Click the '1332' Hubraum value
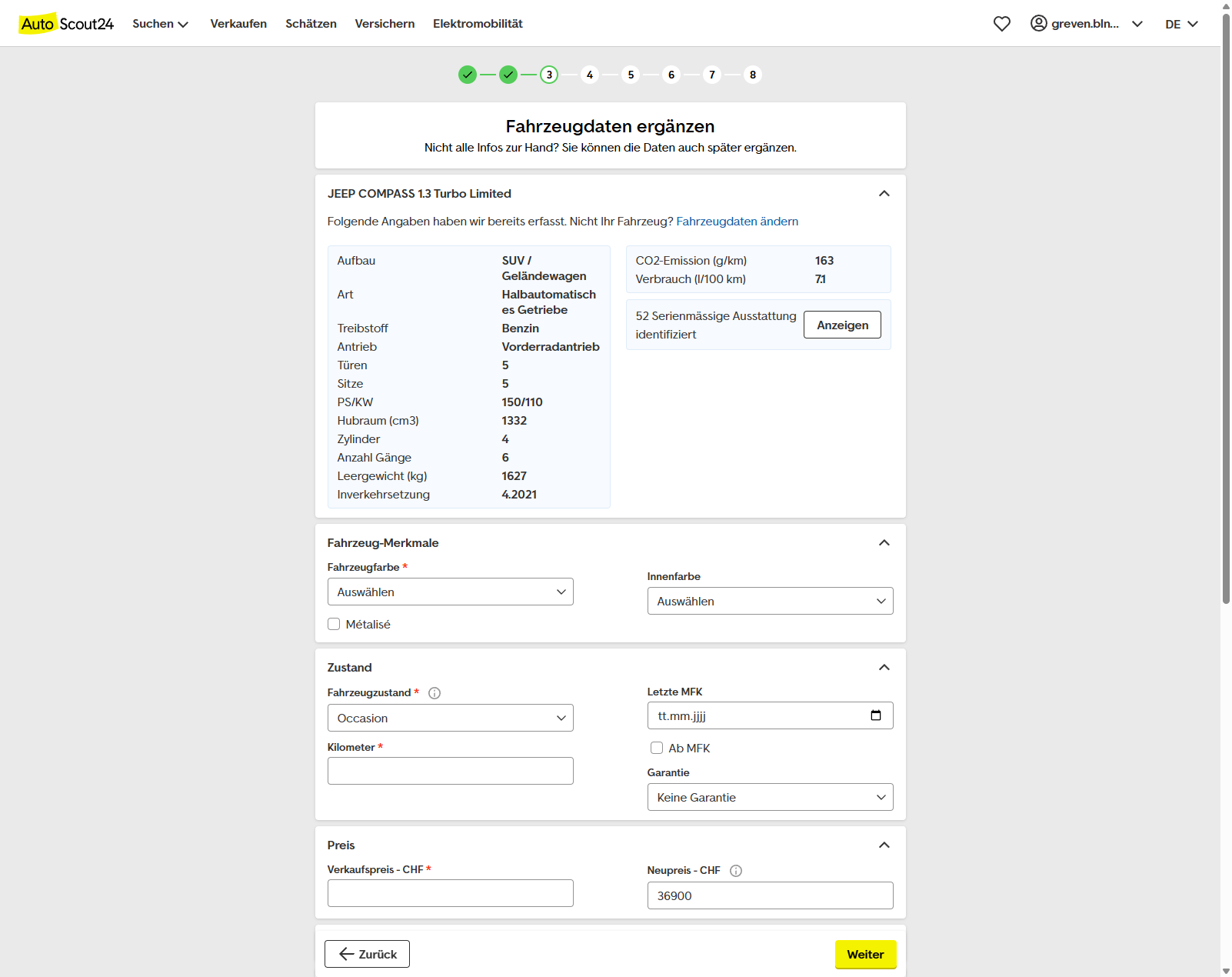The height and width of the screenshot is (977, 1232). [x=514, y=421]
